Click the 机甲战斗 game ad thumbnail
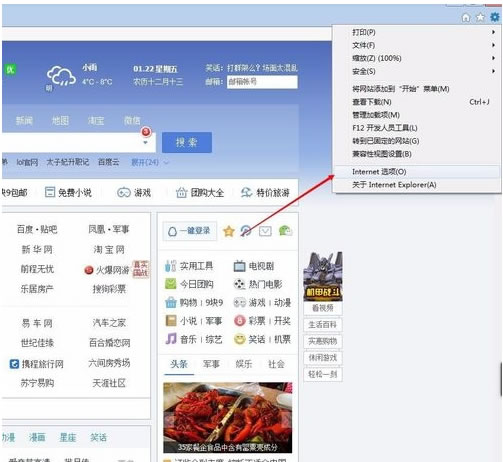 coord(323,276)
